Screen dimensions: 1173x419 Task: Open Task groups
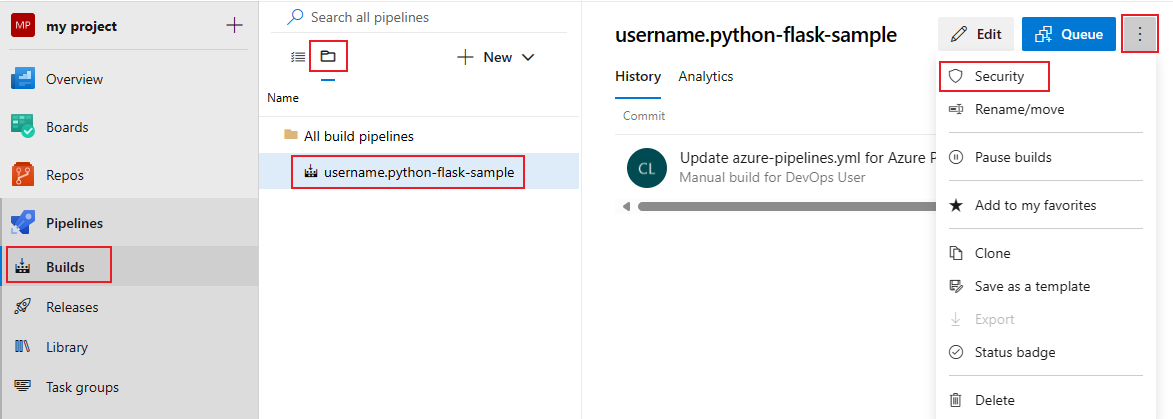tap(82, 387)
